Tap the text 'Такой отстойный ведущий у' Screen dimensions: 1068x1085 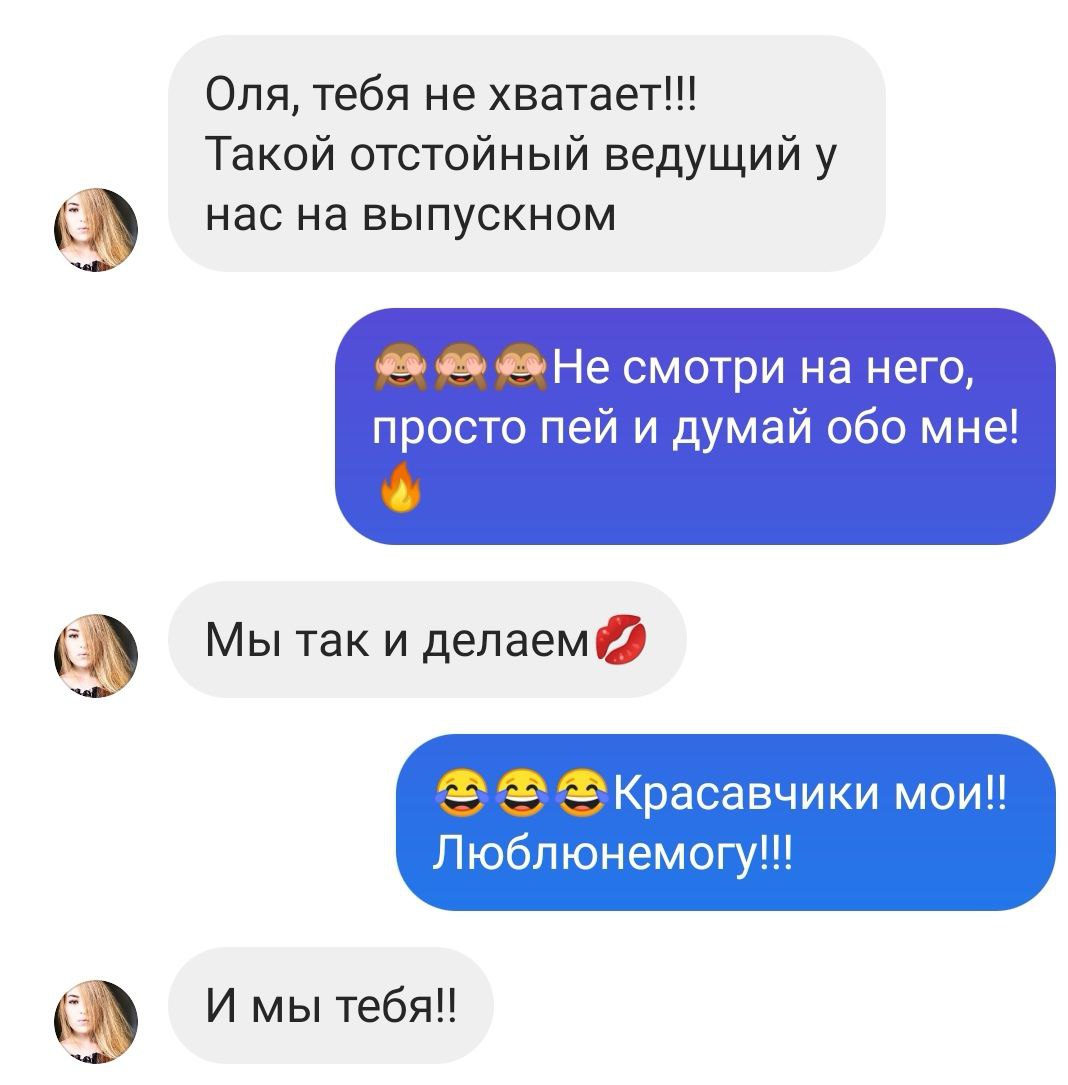pos(521,155)
